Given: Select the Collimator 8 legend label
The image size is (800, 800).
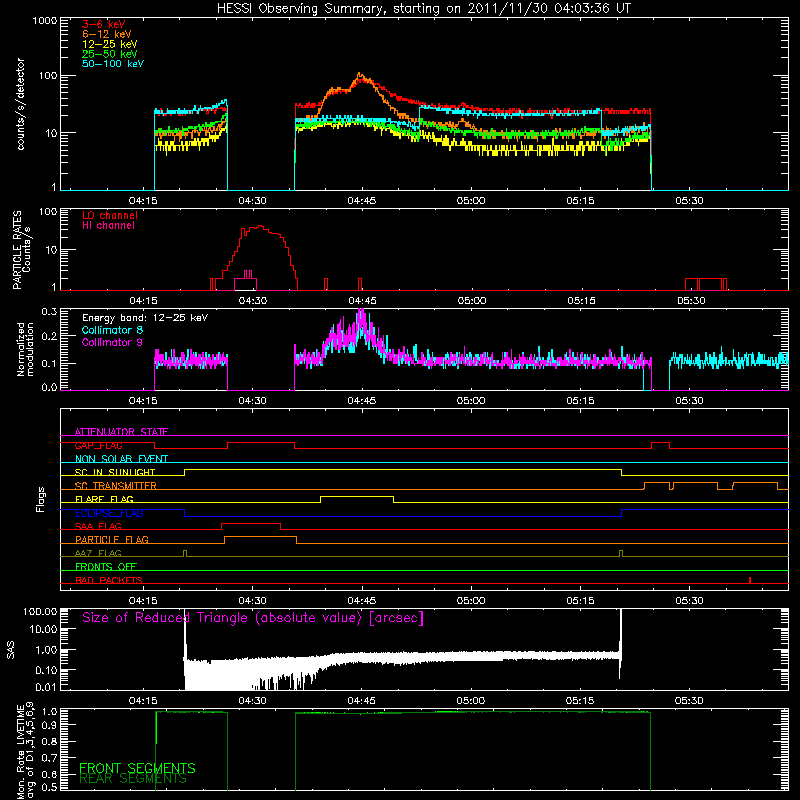Looking at the screenshot, I should click(112, 330).
